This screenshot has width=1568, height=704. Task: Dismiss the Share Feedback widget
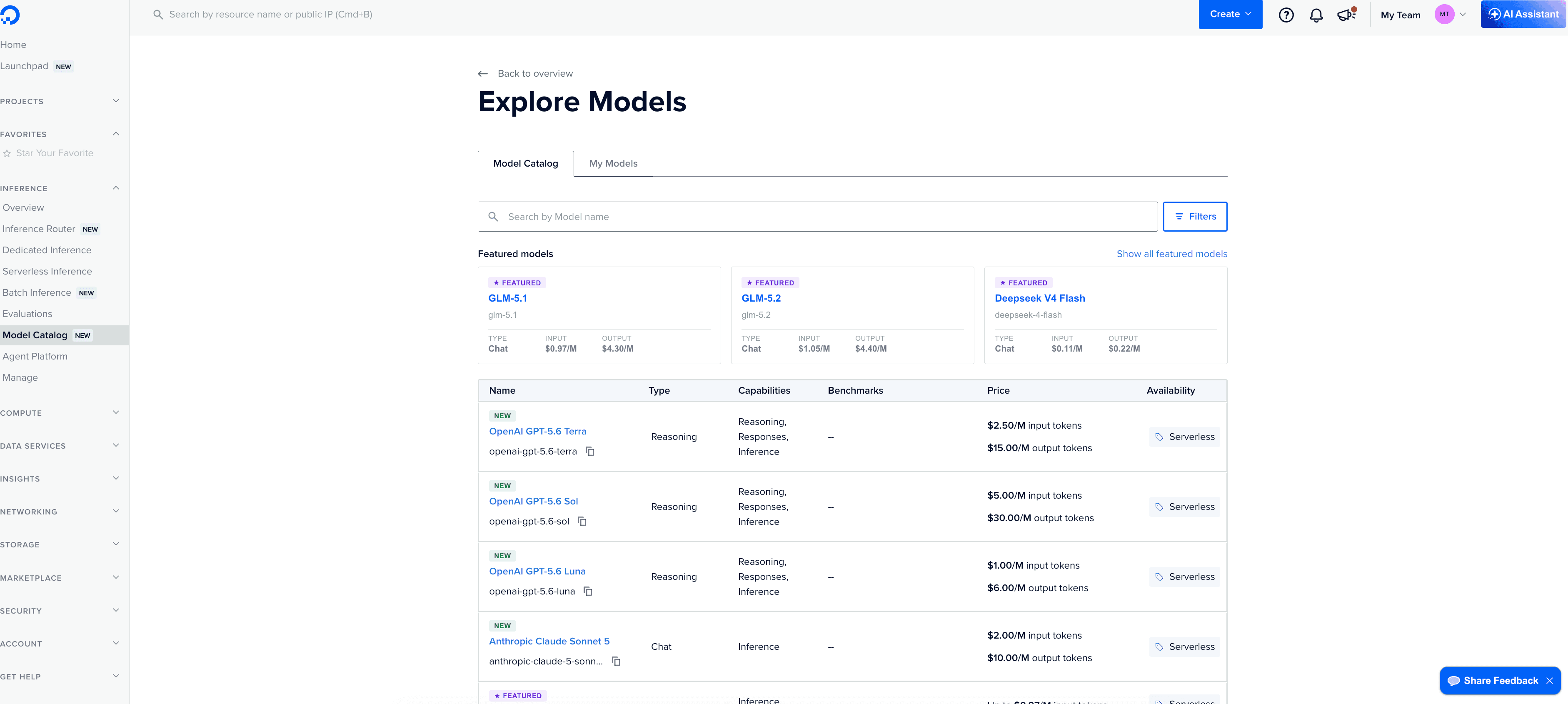click(x=1549, y=681)
